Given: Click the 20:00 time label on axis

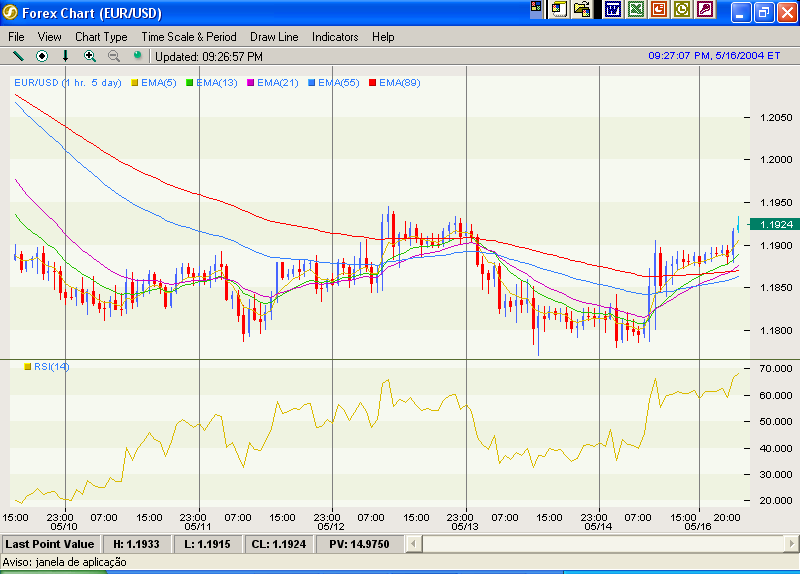Looking at the screenshot, I should click(727, 517).
